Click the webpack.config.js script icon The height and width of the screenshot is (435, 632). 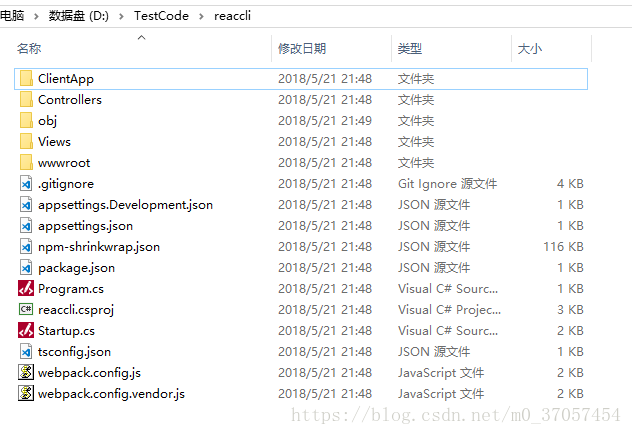point(26,372)
